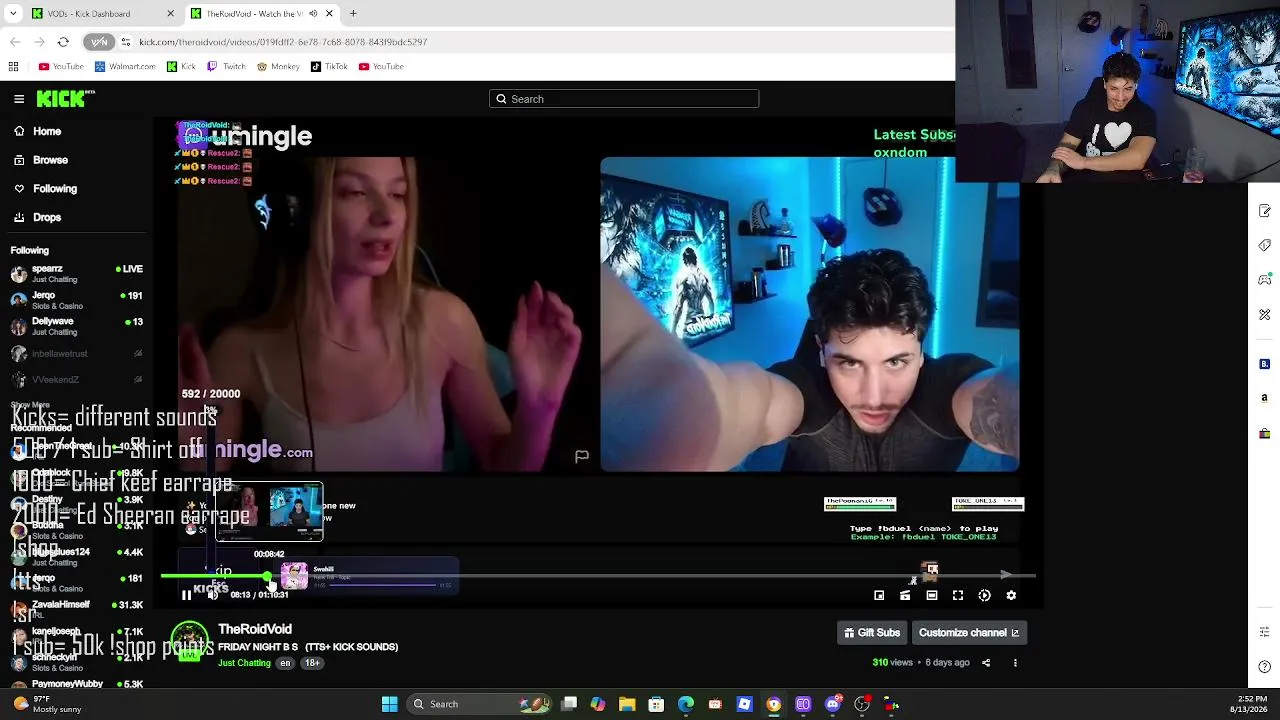Open Task View on the taskbar
The width and height of the screenshot is (1280, 720).
pyautogui.click(x=569, y=704)
